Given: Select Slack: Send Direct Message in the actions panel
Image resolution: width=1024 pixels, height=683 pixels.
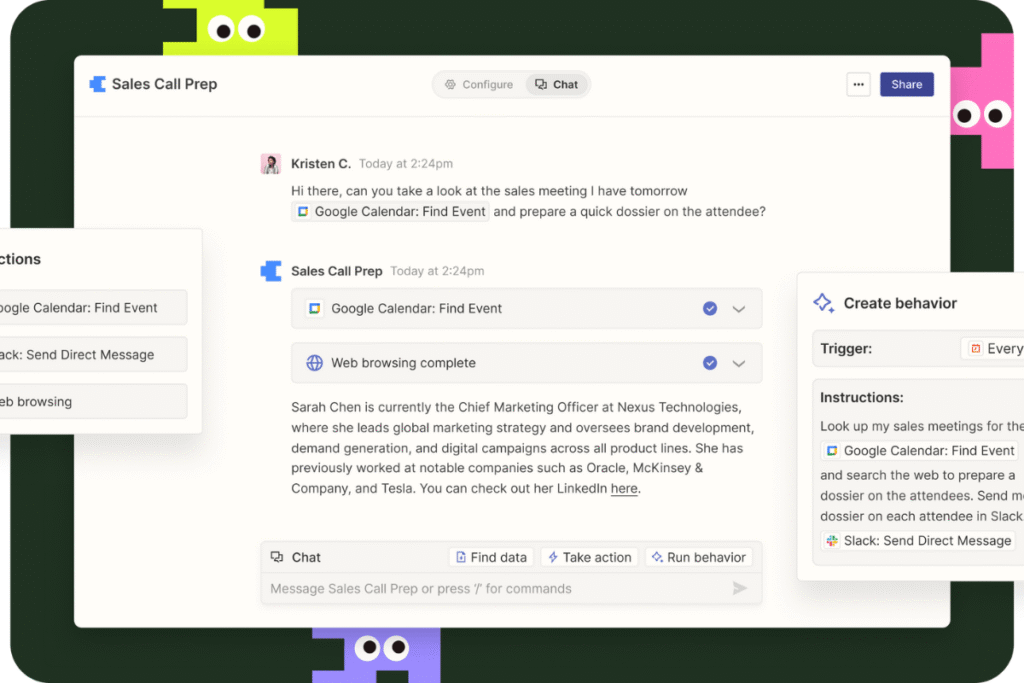Looking at the screenshot, I should pyautogui.click(x=91, y=355).
